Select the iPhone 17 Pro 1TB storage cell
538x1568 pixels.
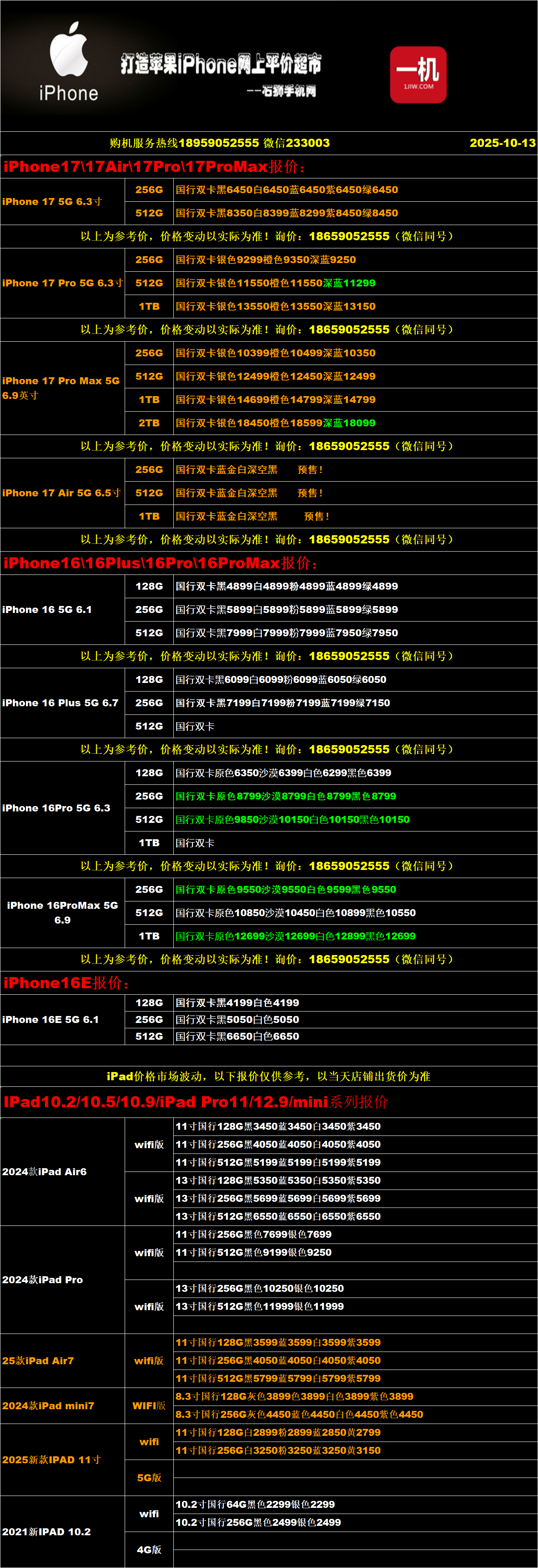tap(149, 307)
